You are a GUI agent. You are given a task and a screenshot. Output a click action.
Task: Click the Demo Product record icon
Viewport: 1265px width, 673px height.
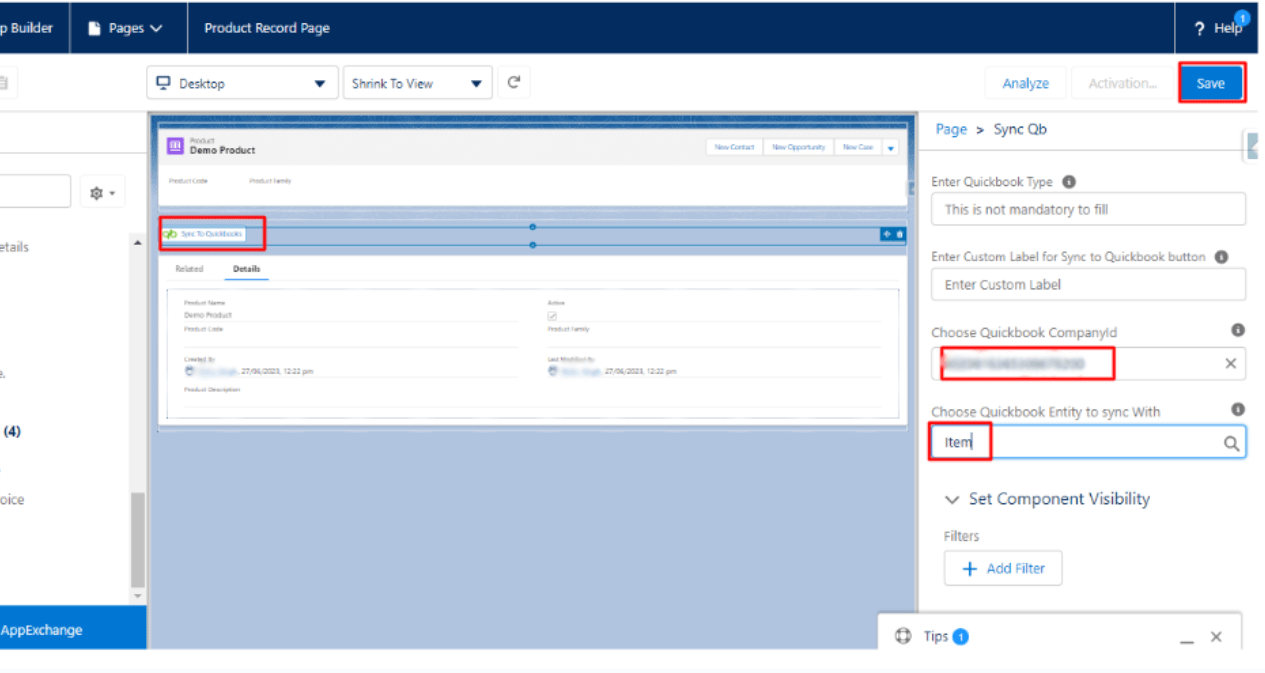[x=176, y=146]
